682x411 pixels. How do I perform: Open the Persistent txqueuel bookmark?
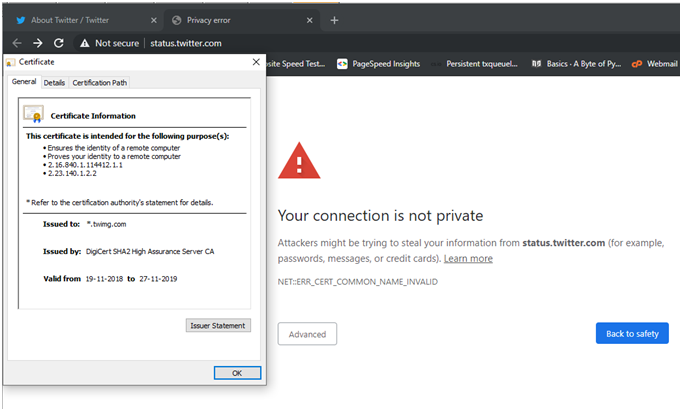[475, 64]
